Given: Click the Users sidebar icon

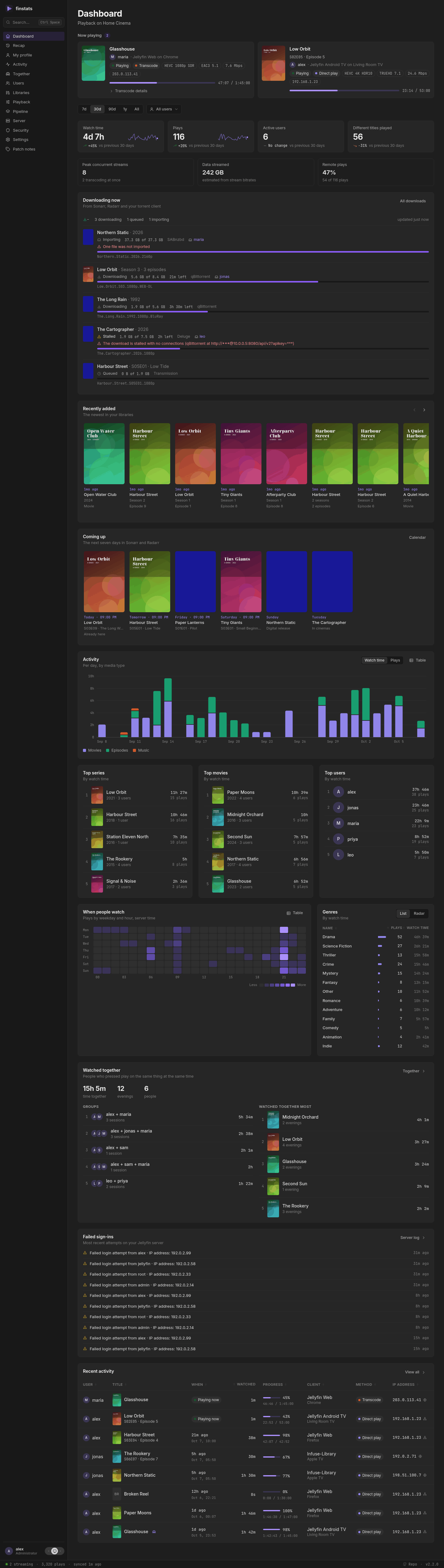Looking at the screenshot, I should [8, 83].
